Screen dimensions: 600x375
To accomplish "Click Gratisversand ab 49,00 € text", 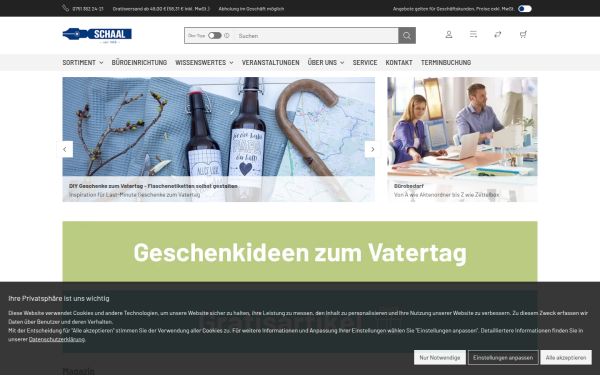I will (161, 8).
